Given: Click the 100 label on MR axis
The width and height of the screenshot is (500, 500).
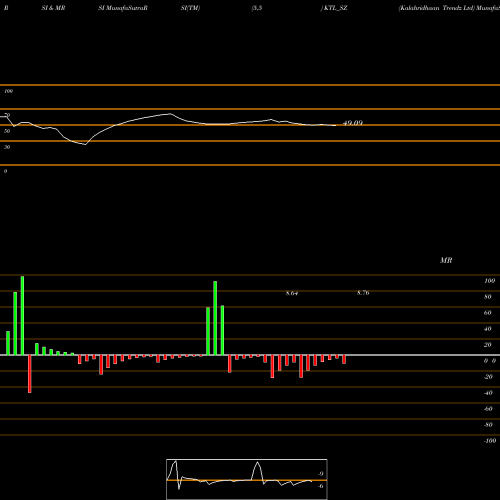Looking at the screenshot, I should [x=489, y=281].
